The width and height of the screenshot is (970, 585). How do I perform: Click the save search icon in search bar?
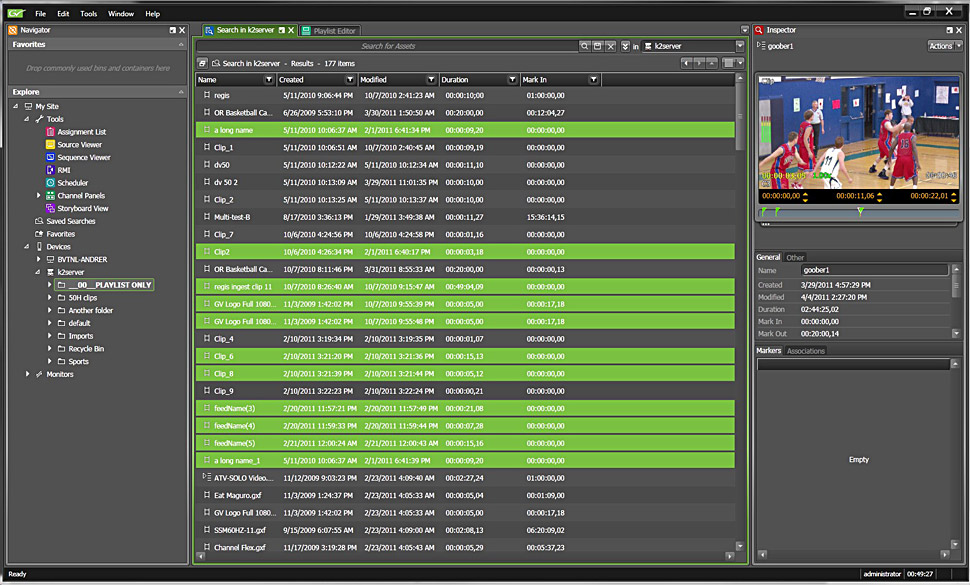[598, 46]
